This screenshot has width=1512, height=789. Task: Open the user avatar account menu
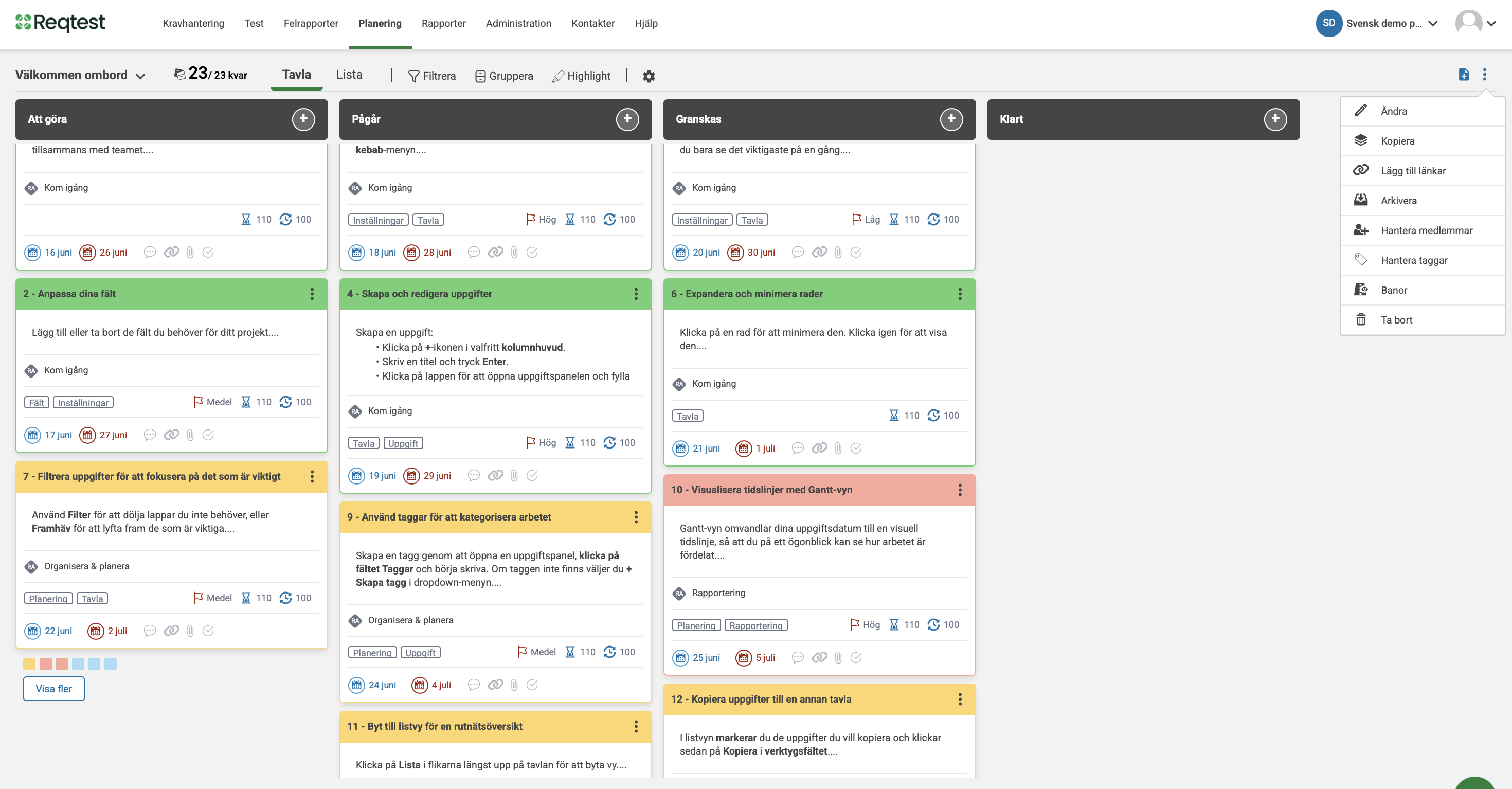[x=1475, y=24]
